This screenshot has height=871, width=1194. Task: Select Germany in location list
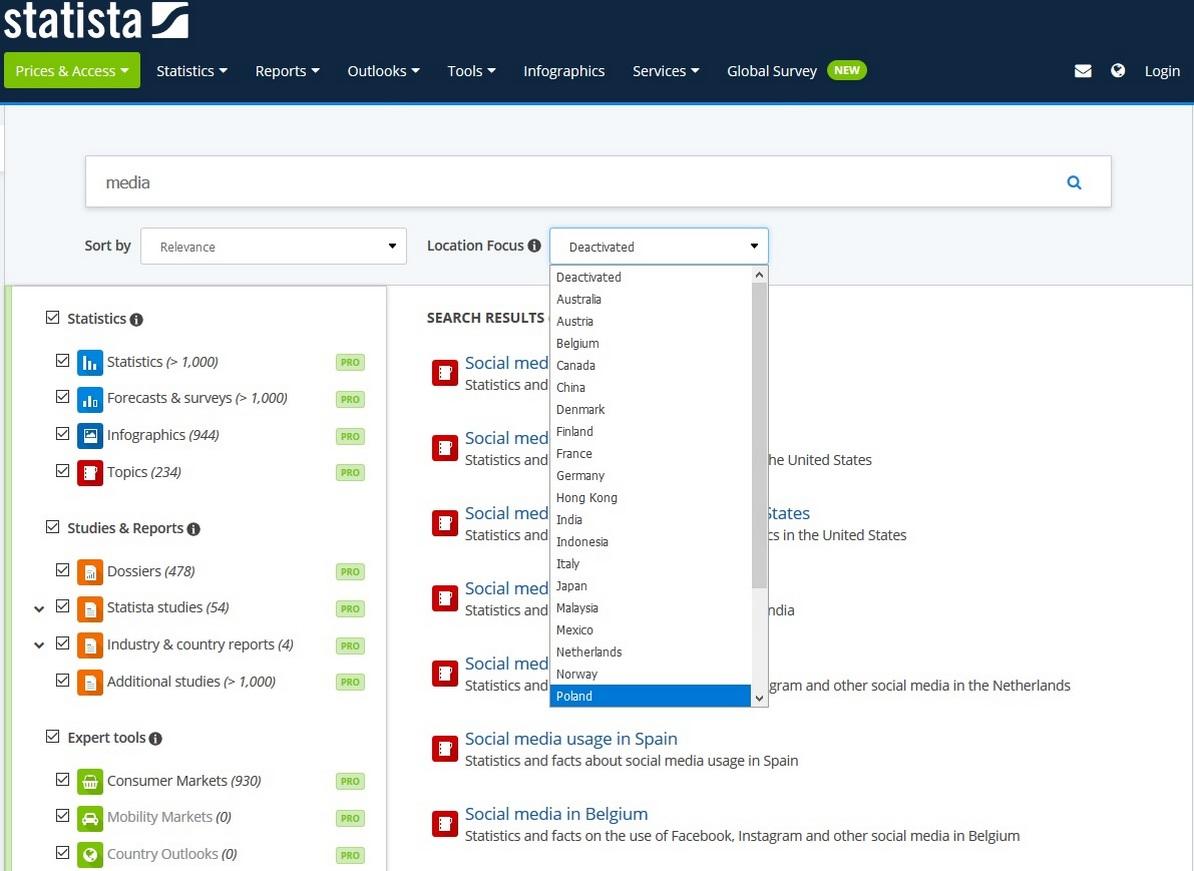click(651, 476)
